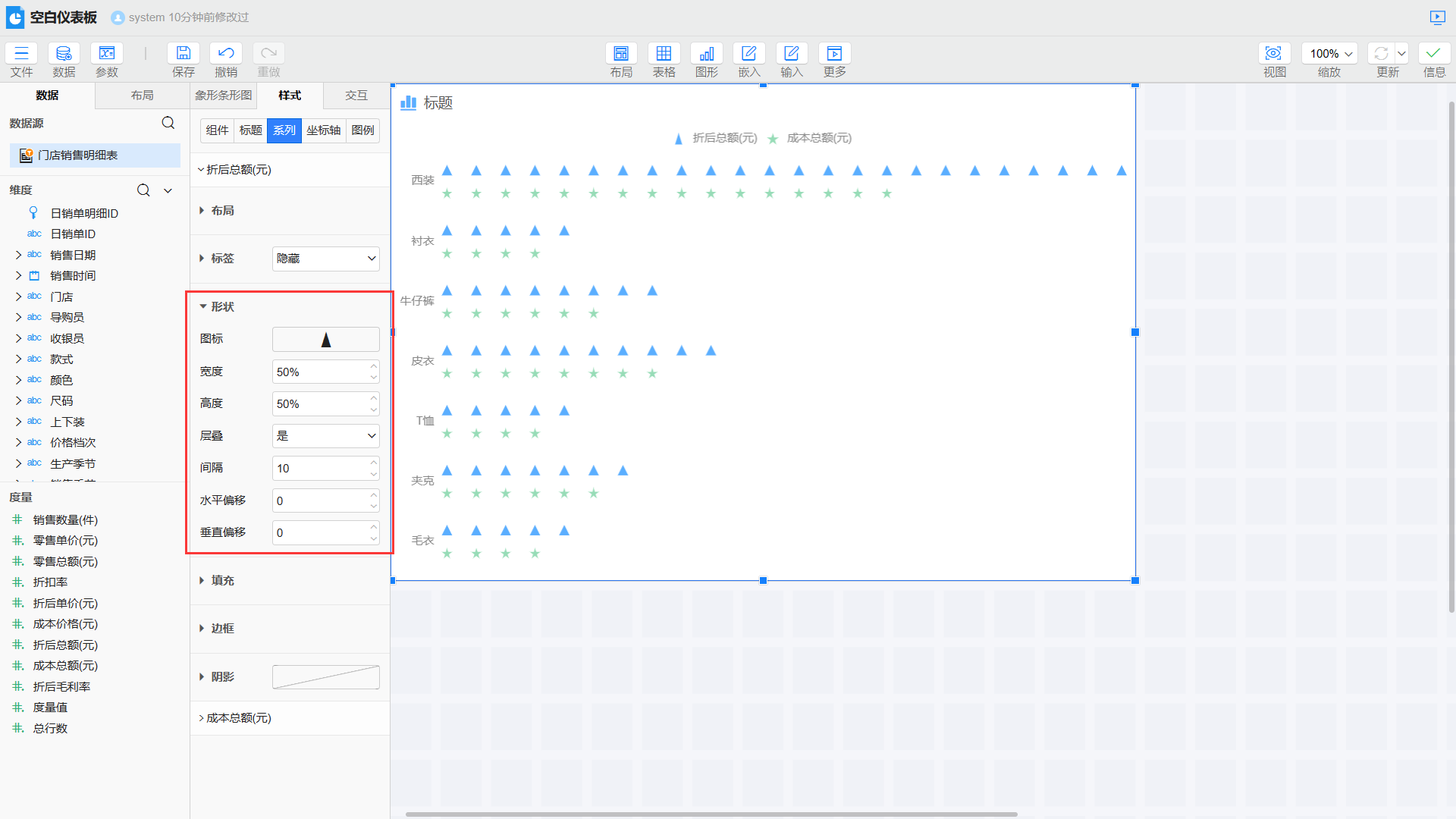1456x819 pixels.
Task: Search the data source with magnifier icon
Action: click(168, 123)
